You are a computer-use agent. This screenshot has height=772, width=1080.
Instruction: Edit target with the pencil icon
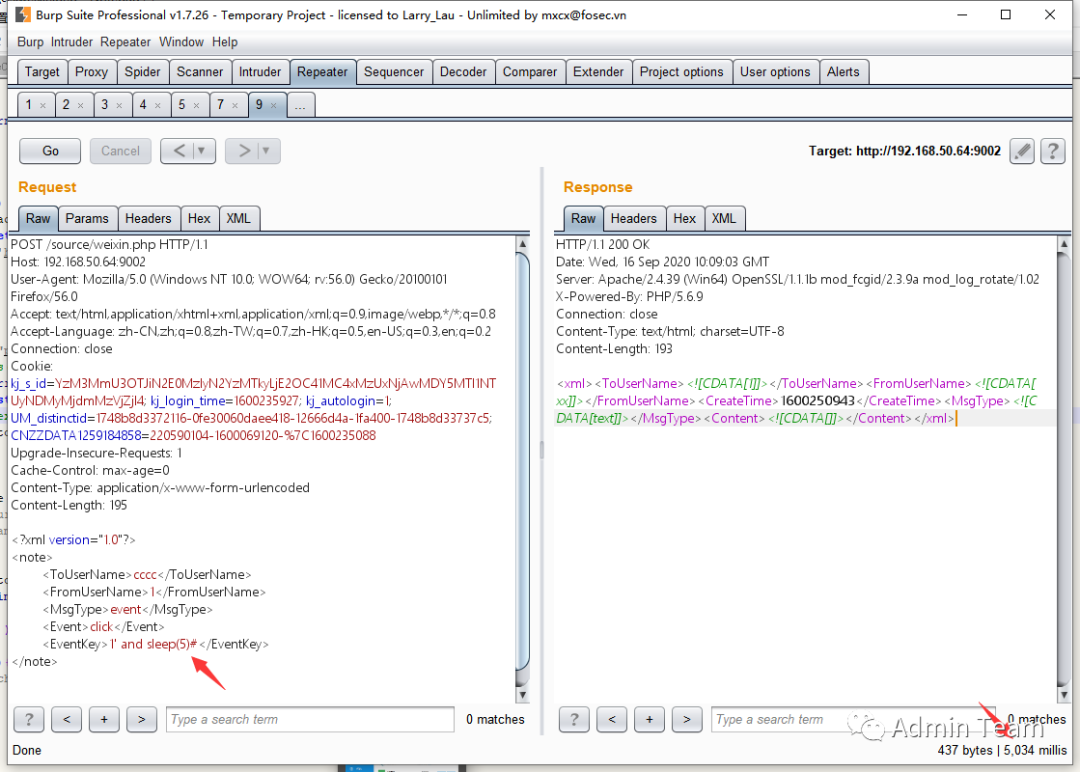(x=1022, y=151)
